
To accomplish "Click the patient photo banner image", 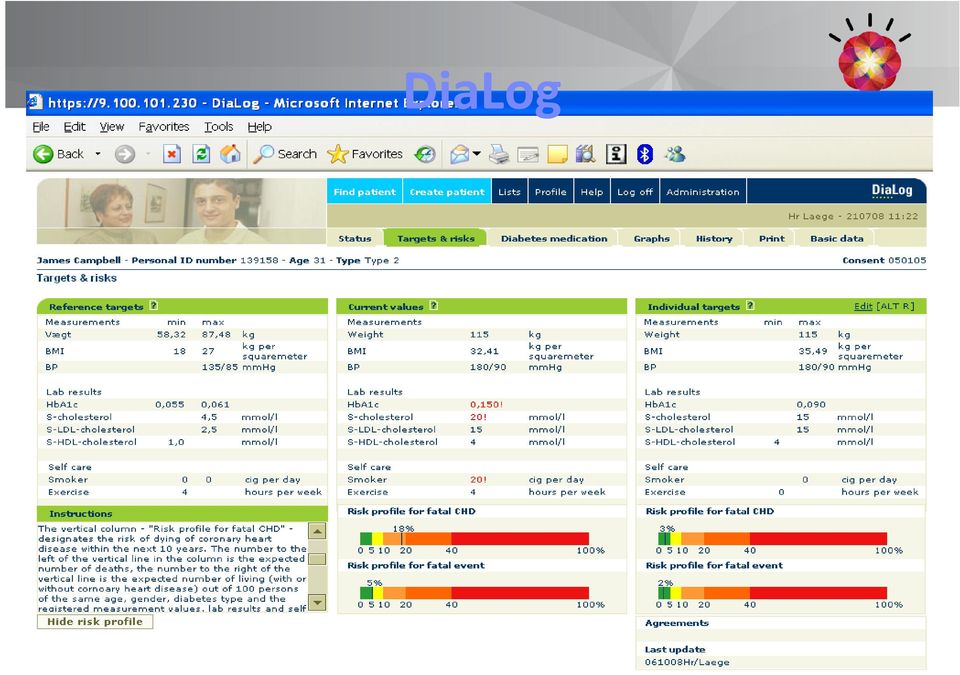I will point(182,211).
